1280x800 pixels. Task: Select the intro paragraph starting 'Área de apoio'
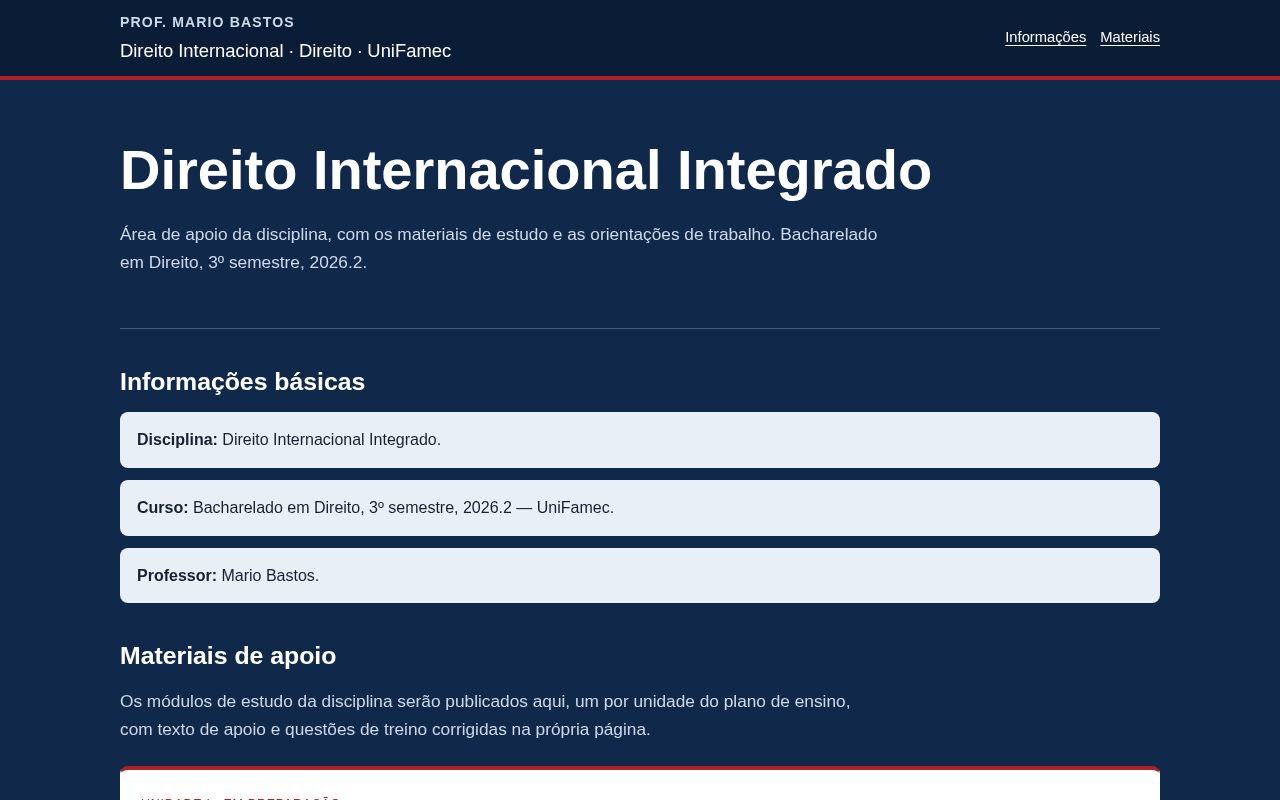click(x=499, y=248)
